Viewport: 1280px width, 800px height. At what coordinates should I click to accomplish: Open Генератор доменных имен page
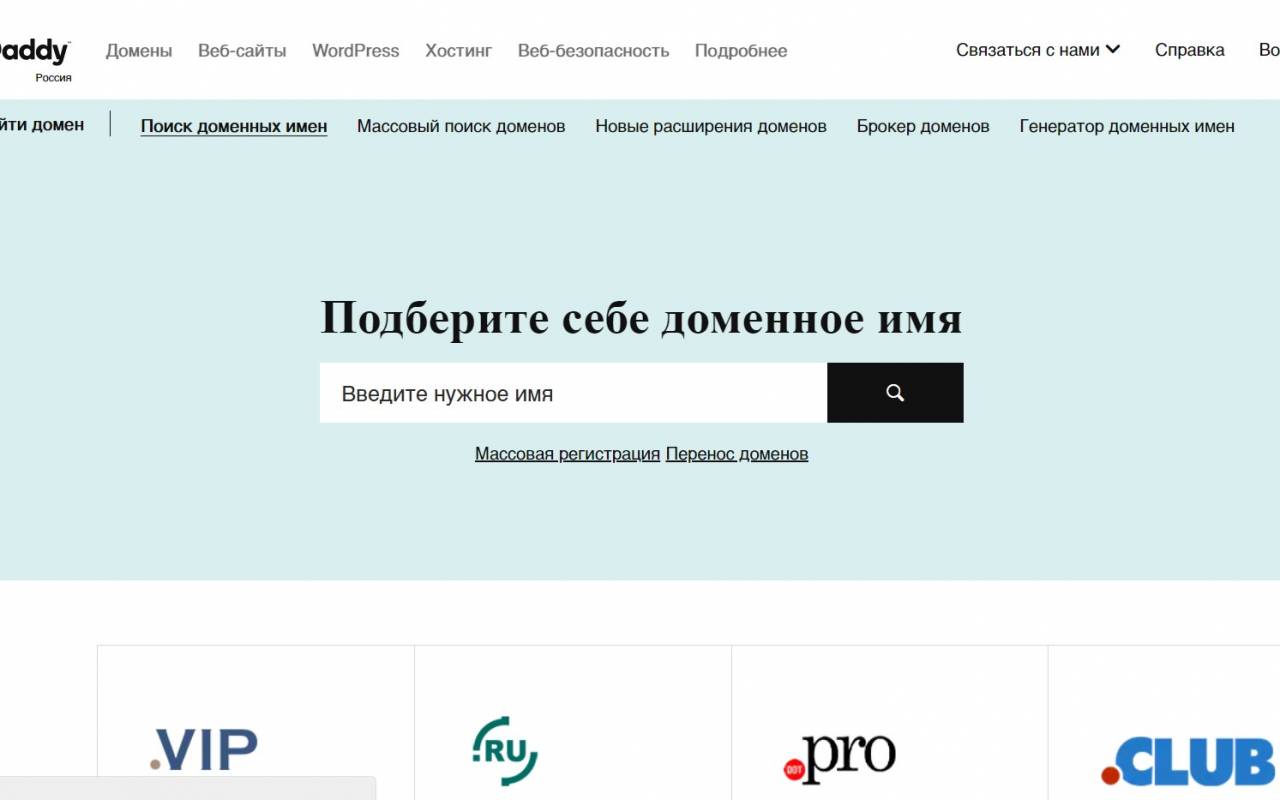coord(1127,126)
